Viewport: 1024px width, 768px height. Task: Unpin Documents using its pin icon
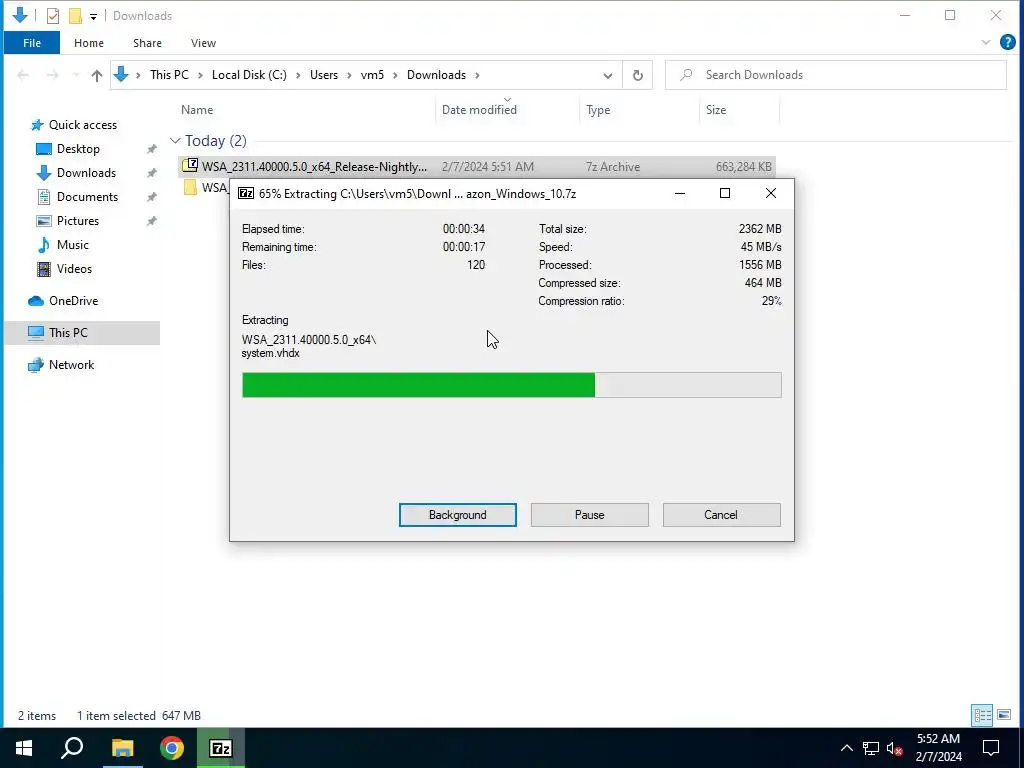click(152, 197)
